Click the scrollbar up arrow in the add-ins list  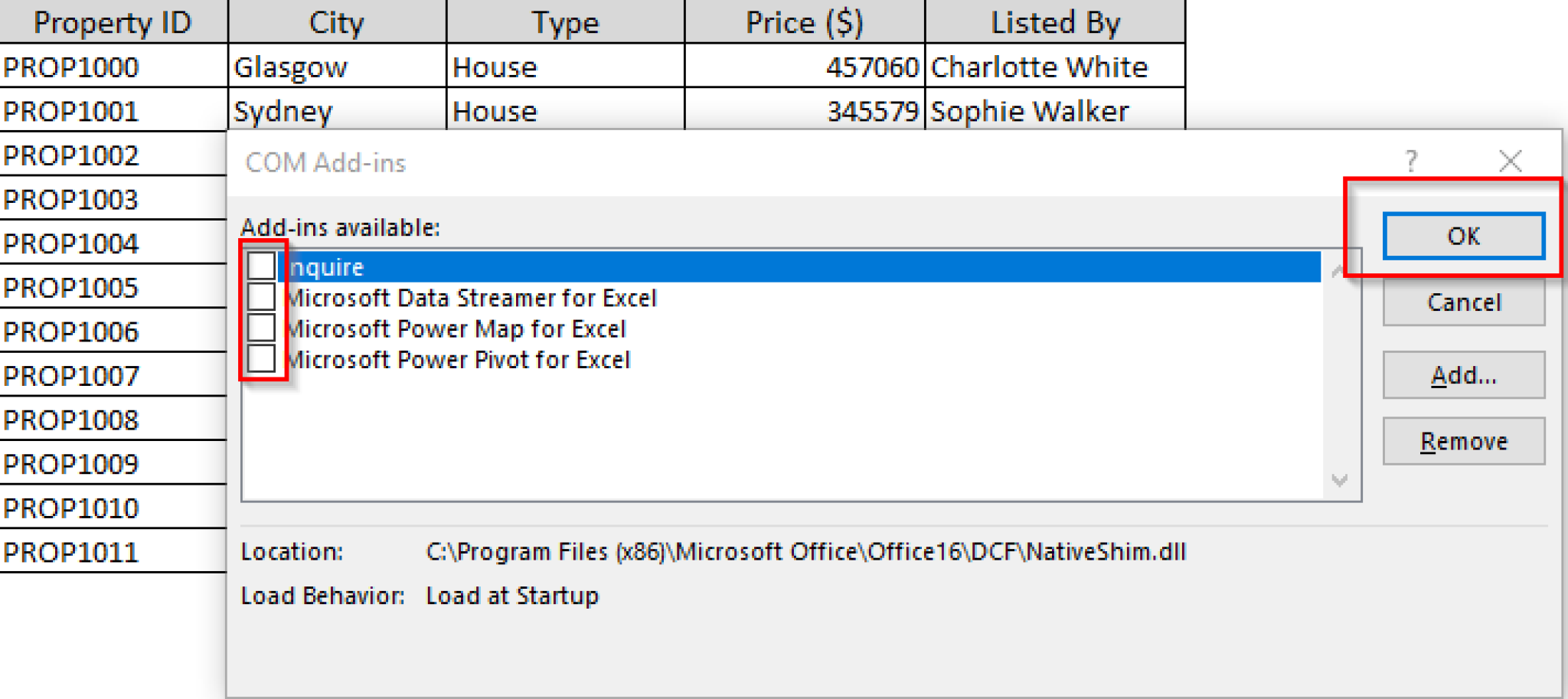(x=1339, y=269)
